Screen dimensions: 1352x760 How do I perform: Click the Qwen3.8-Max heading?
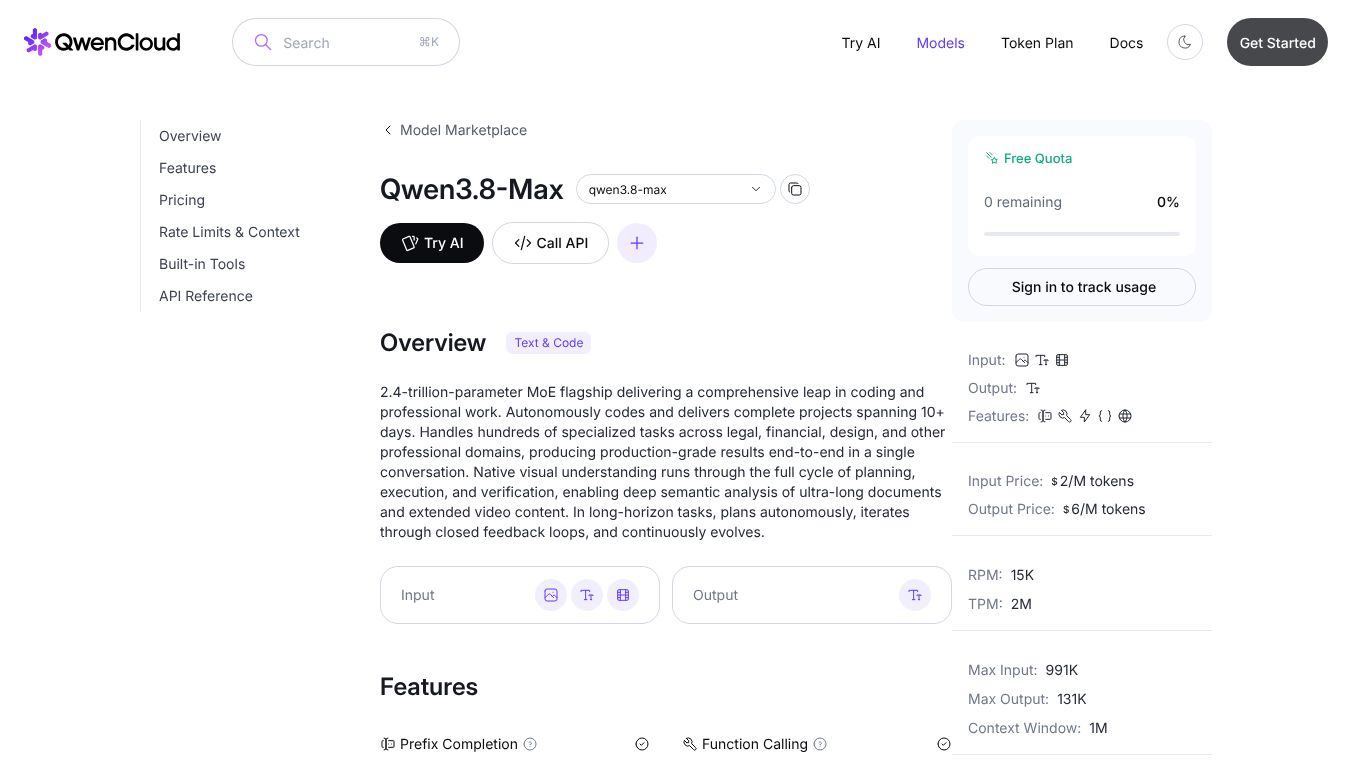click(472, 189)
